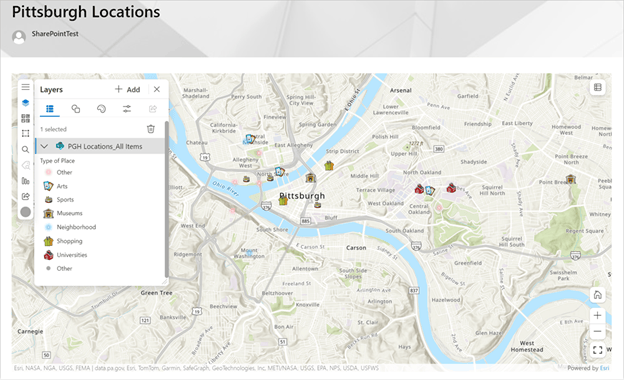The height and width of the screenshot is (380, 624).
Task: Click the 1 selected text
Action: pyautogui.click(x=53, y=129)
